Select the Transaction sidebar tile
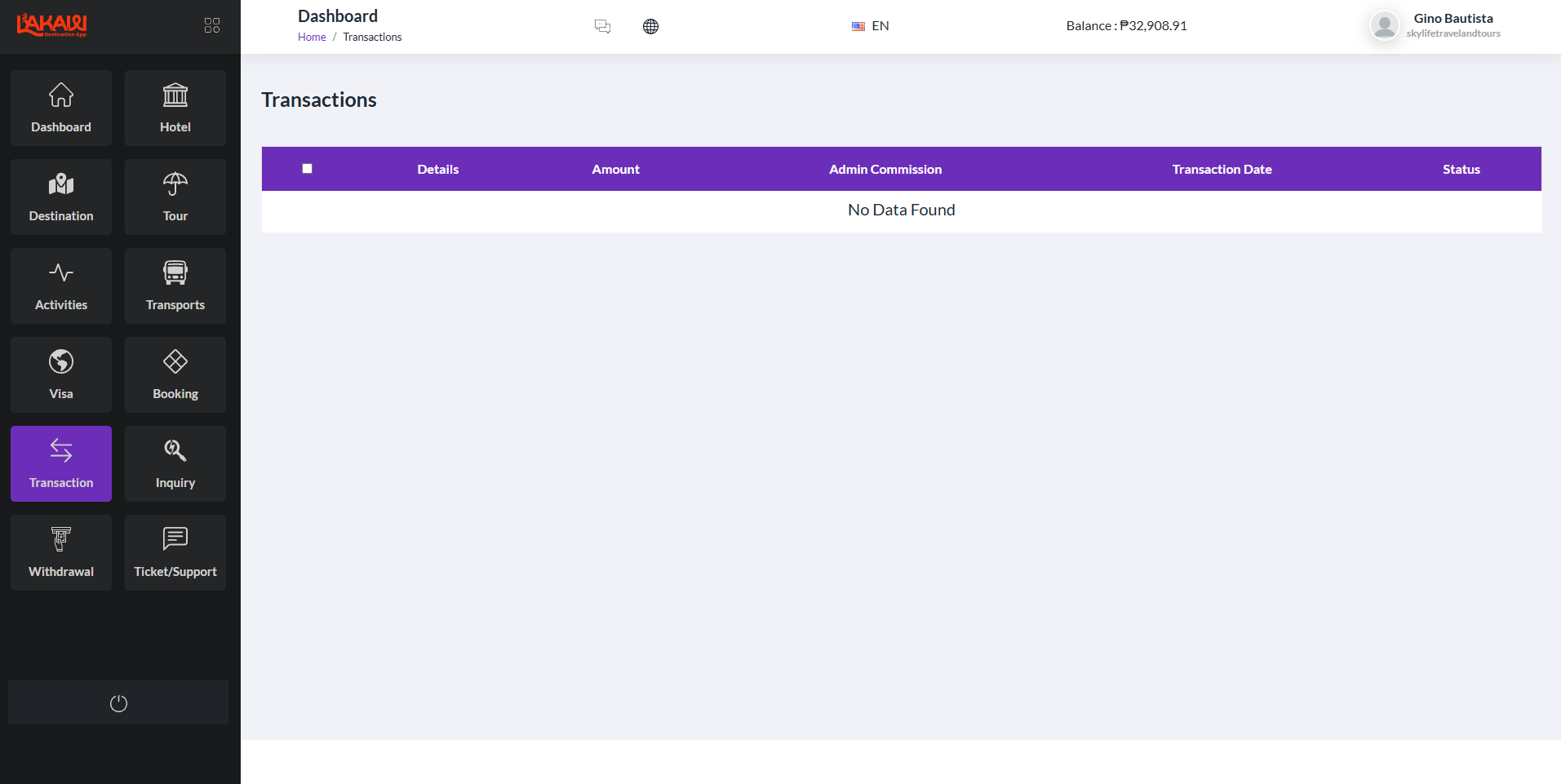The width and height of the screenshot is (1561, 784). pyautogui.click(x=61, y=463)
